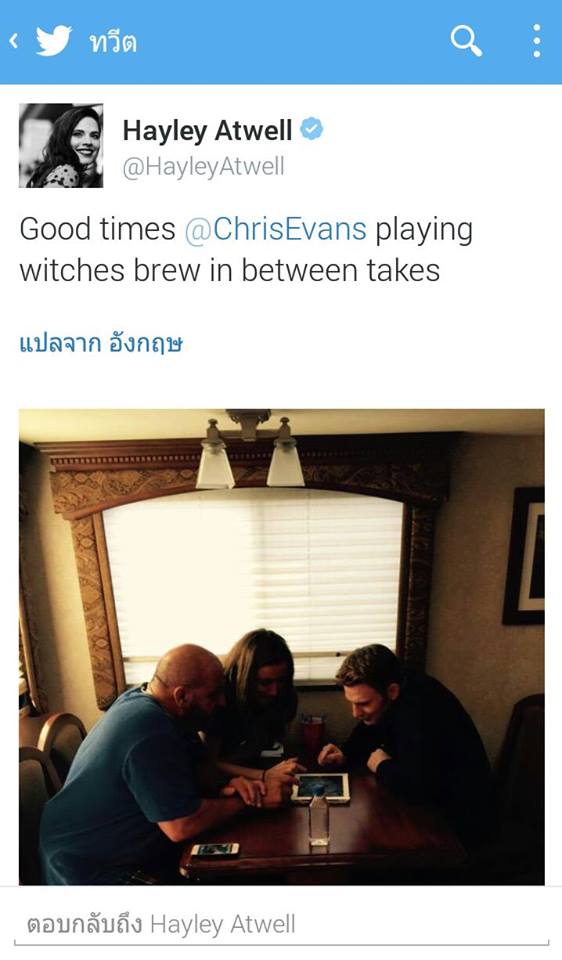Click the blue verified badge beside Hayley Atwell
This screenshot has height=960, width=562.
[312, 129]
